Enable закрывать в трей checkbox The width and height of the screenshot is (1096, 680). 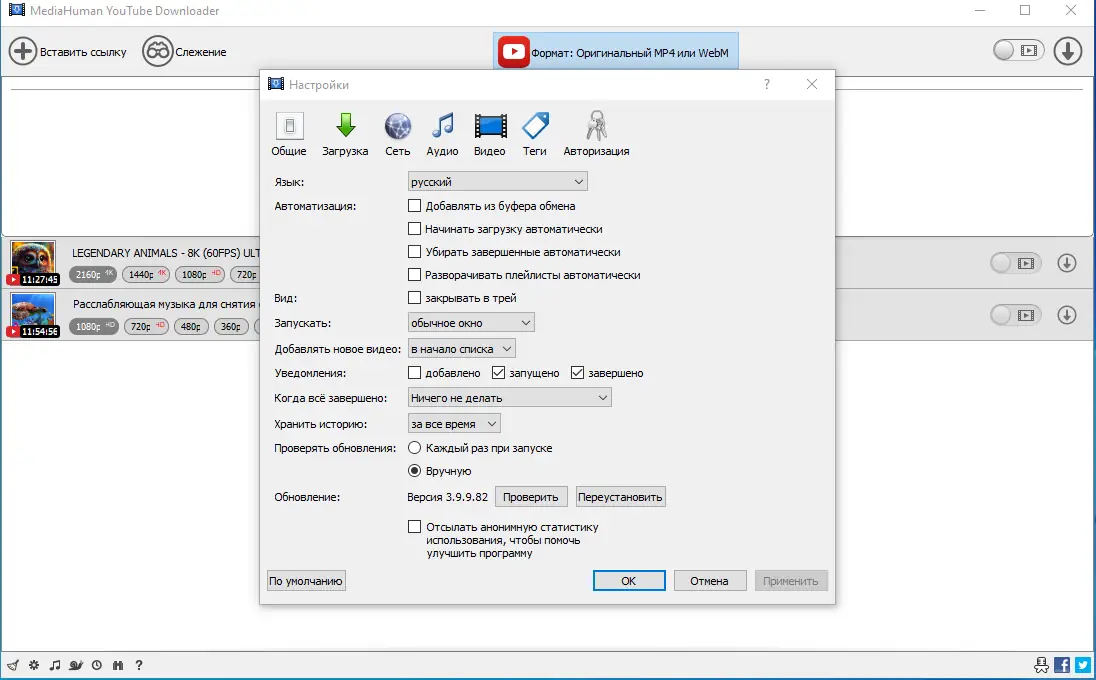coord(414,298)
